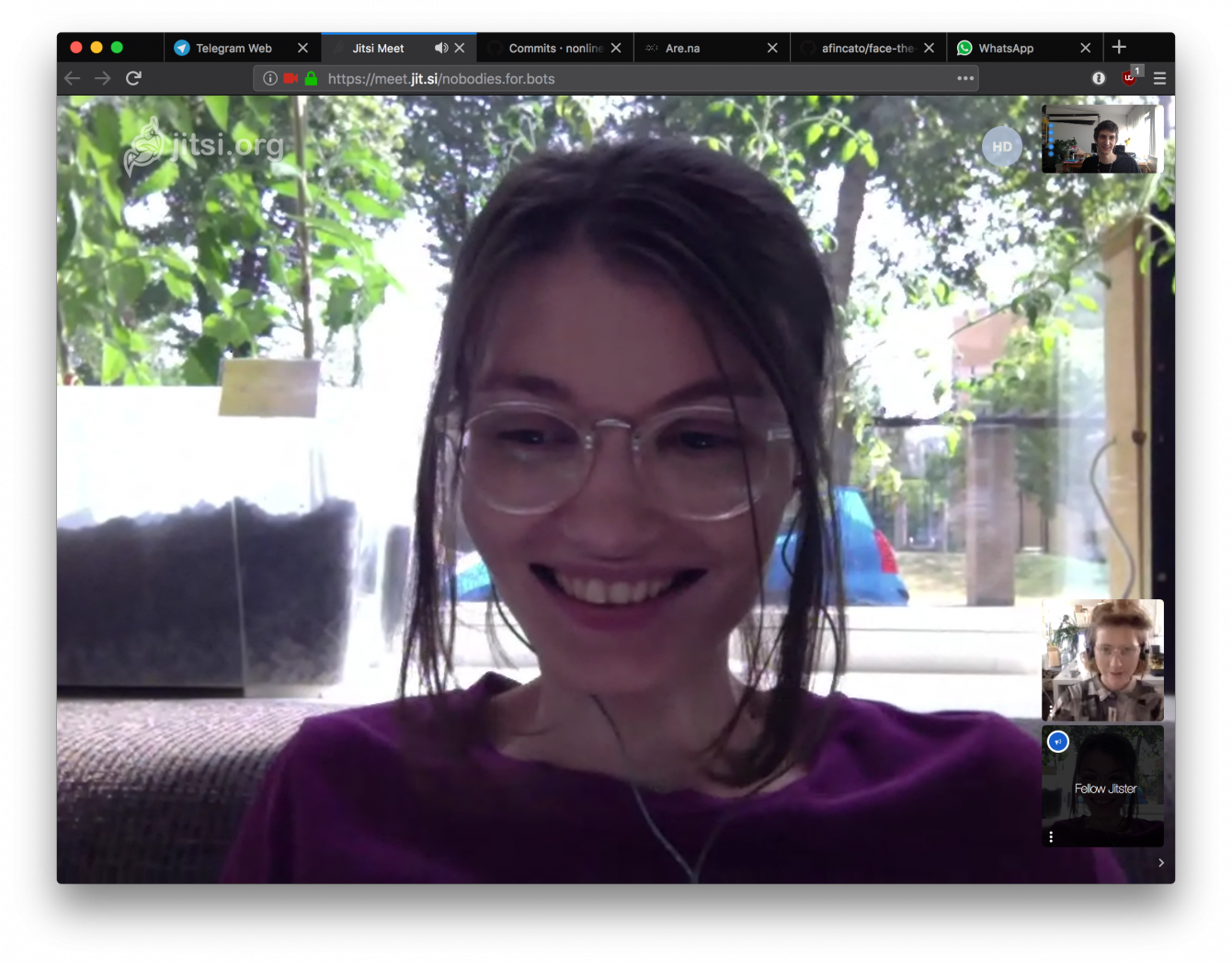The width and height of the screenshot is (1232, 965).
Task: Select the top-right local video thumbnail
Action: pyautogui.click(x=1101, y=139)
